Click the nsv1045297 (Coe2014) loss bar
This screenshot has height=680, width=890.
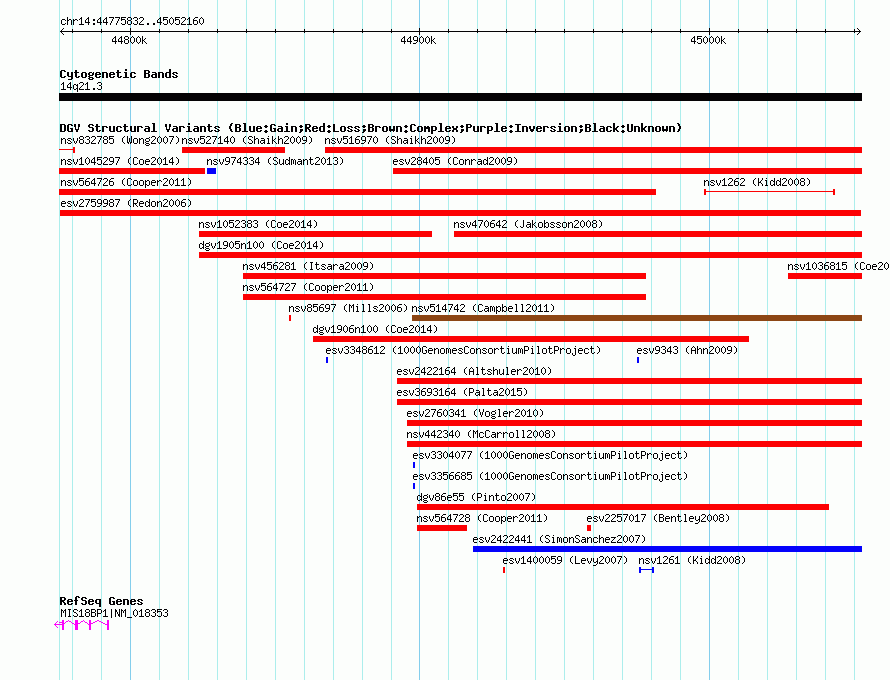tap(132, 171)
